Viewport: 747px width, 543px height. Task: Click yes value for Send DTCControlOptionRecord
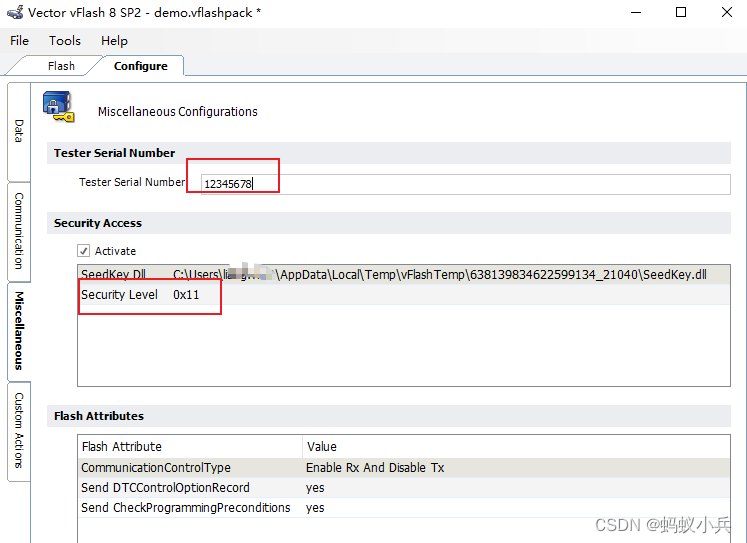coord(315,488)
